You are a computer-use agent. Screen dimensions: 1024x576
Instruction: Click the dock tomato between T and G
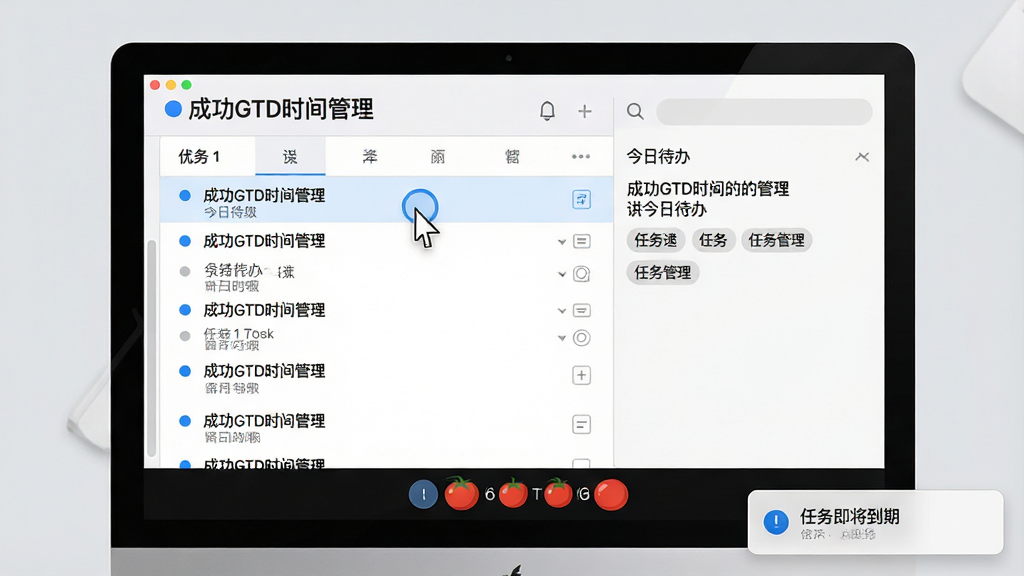[x=558, y=492]
